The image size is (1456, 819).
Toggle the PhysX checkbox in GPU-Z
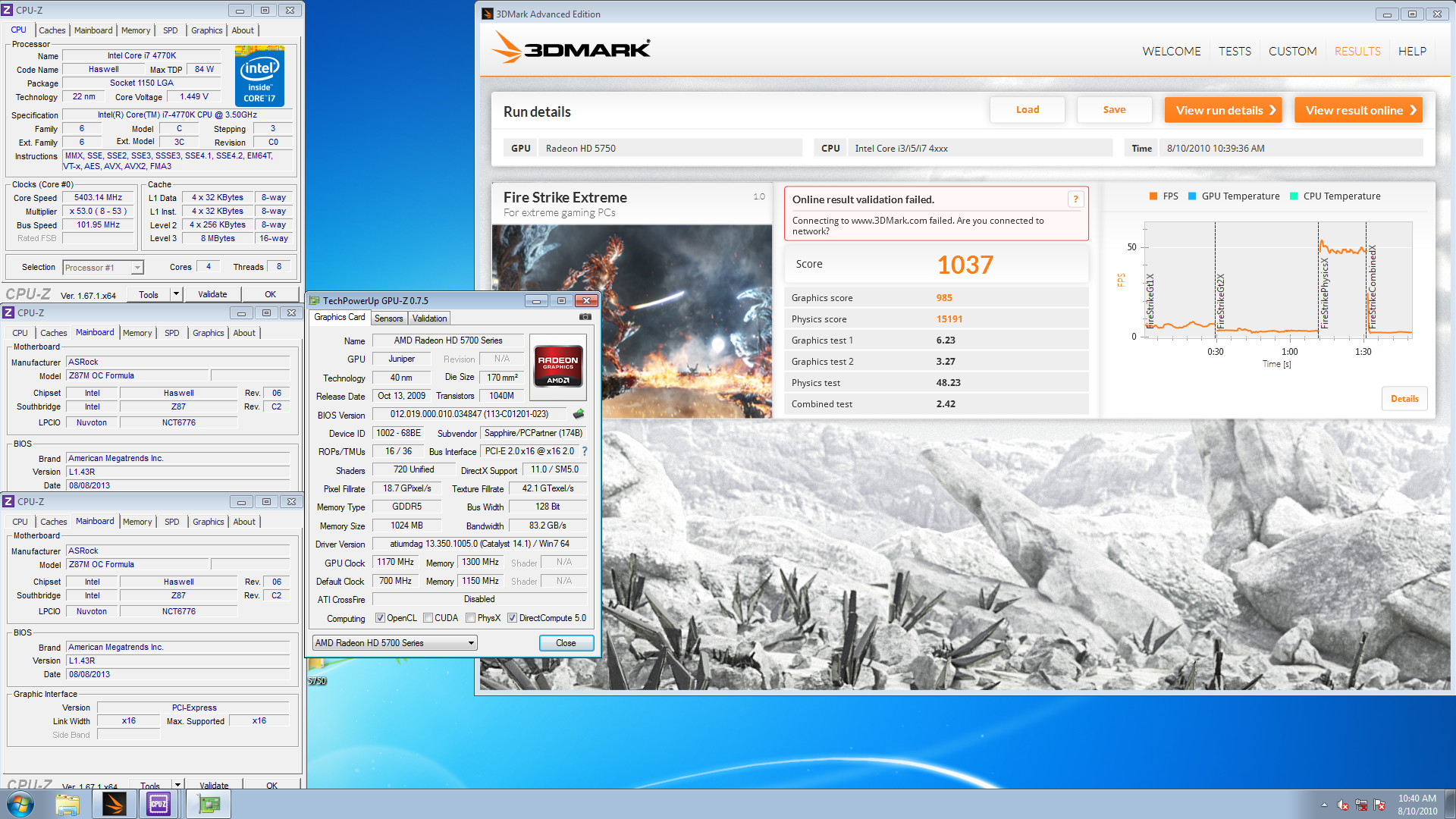tap(470, 618)
